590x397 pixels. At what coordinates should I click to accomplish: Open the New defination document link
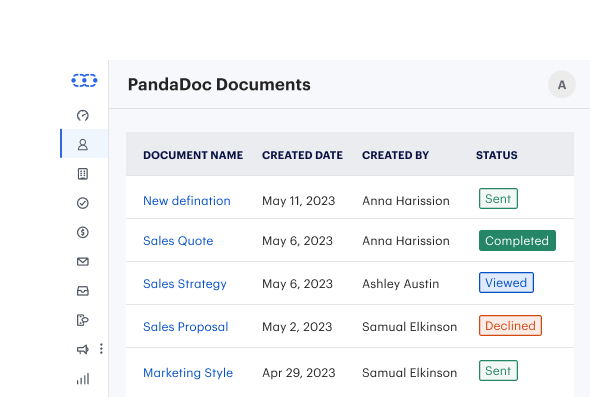click(187, 201)
